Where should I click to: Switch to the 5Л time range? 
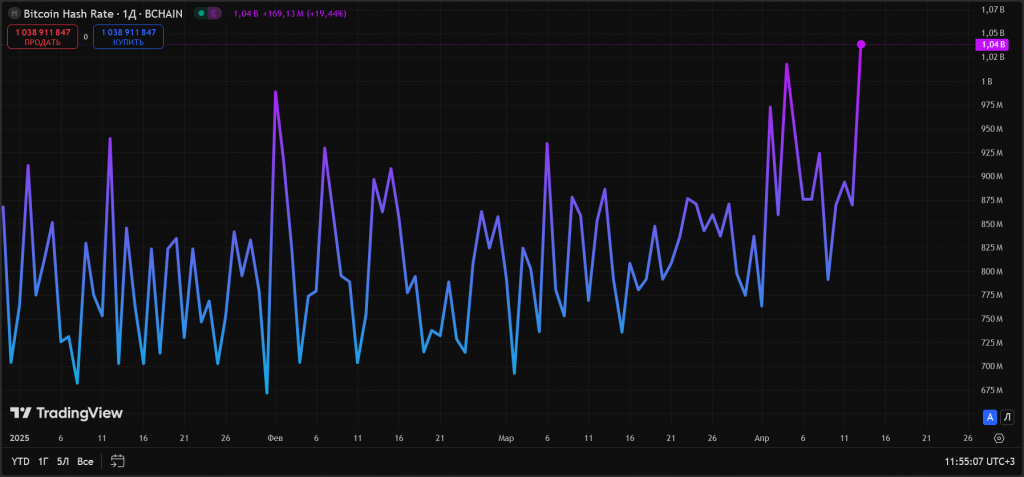(x=63, y=462)
